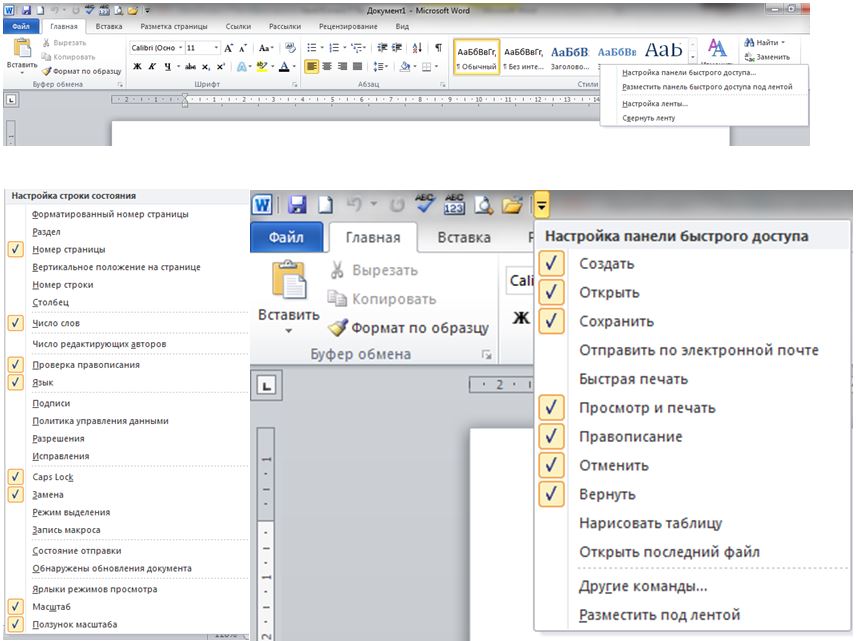The image size is (857, 641).
Task: Click the strikethrough text icon
Action: 191,67
